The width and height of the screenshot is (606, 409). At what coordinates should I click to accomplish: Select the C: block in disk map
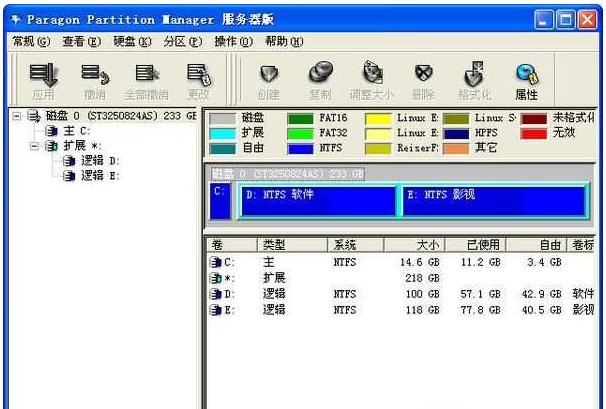(x=220, y=201)
